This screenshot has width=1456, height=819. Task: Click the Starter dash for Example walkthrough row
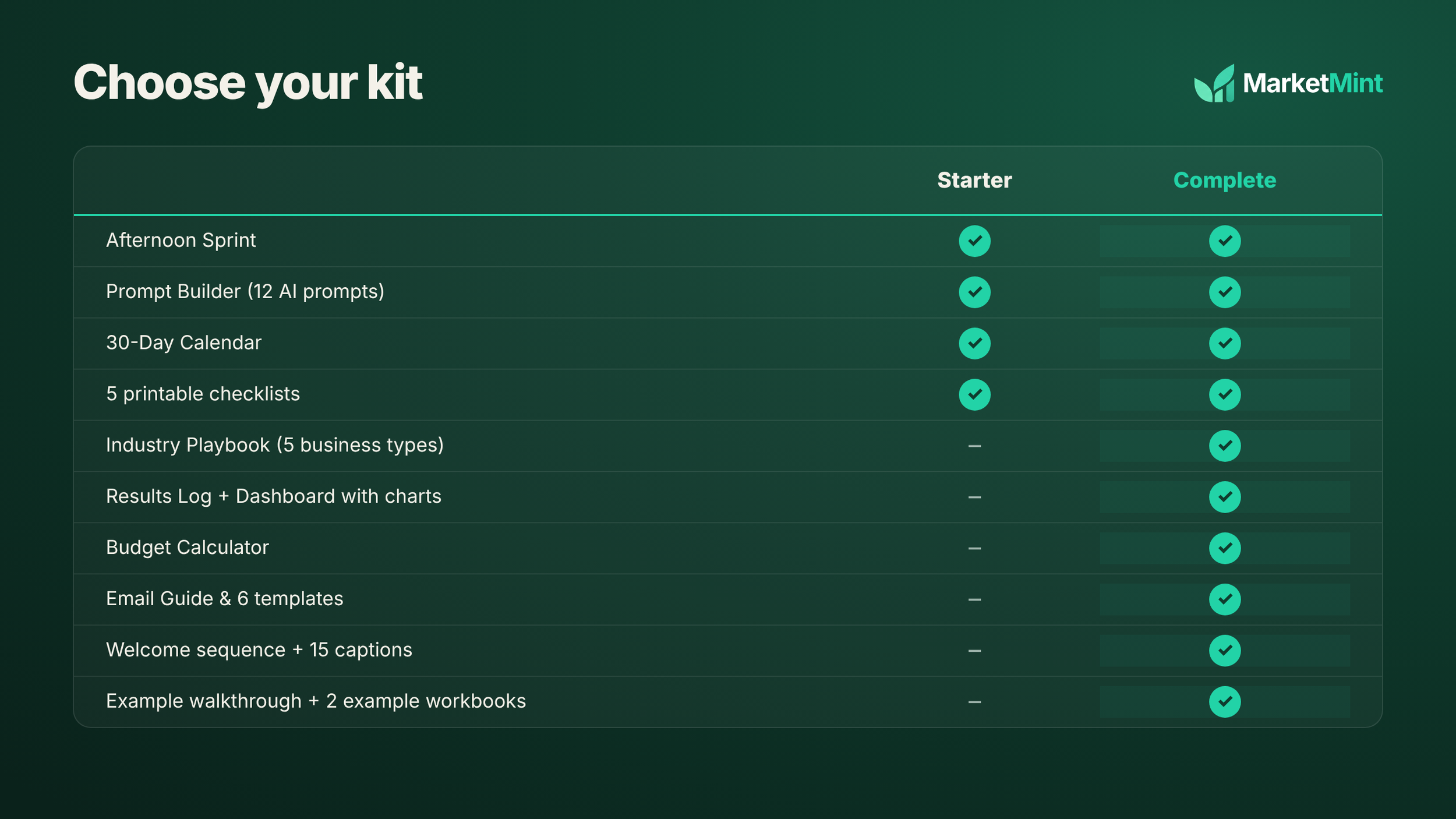click(x=974, y=702)
